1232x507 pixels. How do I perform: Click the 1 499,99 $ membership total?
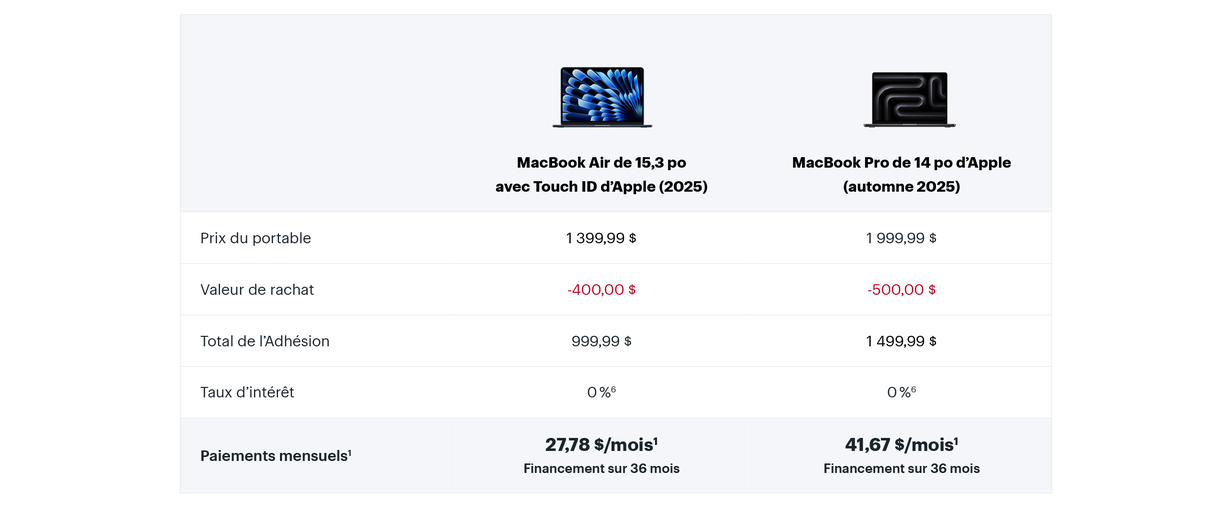coord(901,341)
